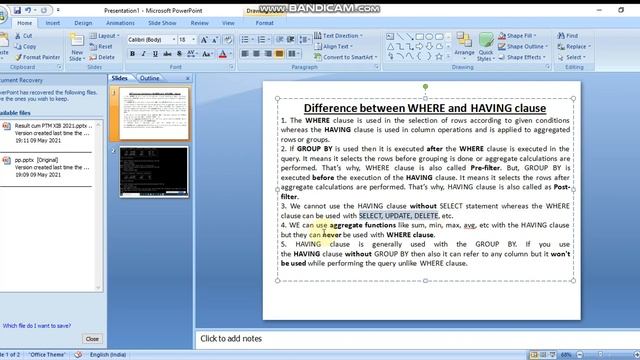Open Text Direction dropdown
This screenshot has height=360, width=640.
point(339,36)
